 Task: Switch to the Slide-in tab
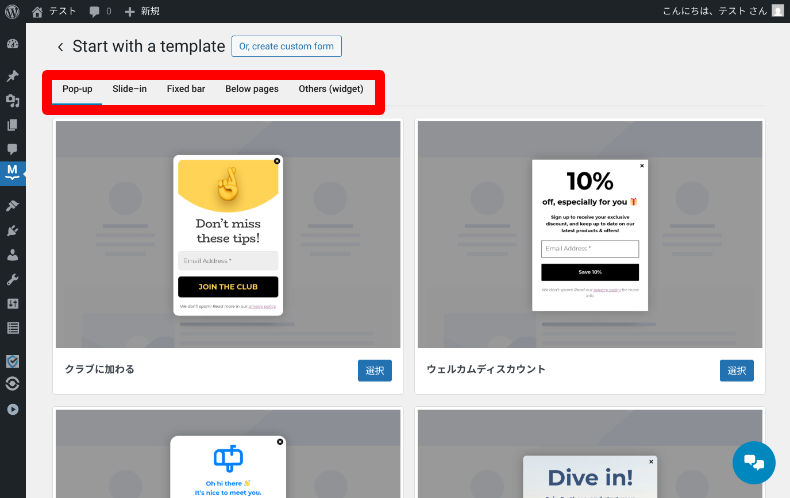pyautogui.click(x=129, y=89)
